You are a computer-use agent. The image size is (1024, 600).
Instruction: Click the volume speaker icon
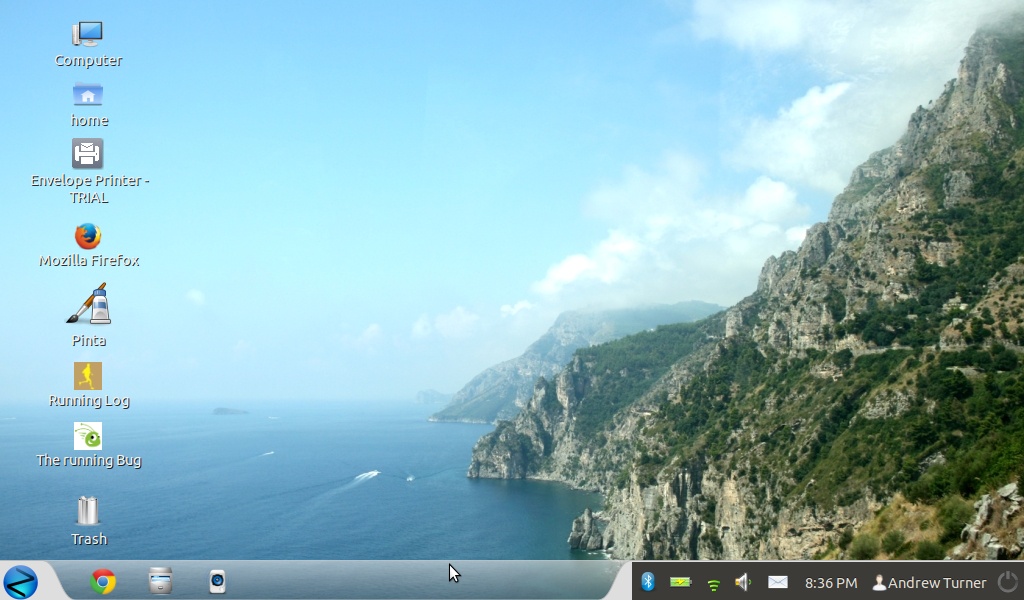coord(743,582)
